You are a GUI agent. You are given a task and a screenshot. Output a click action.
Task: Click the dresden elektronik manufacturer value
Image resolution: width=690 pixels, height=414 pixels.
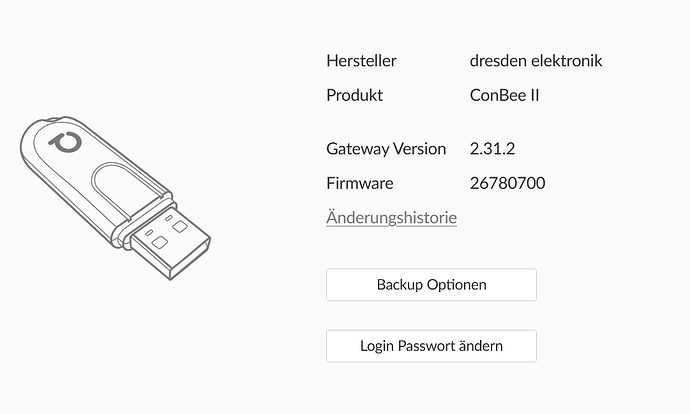coord(536,61)
